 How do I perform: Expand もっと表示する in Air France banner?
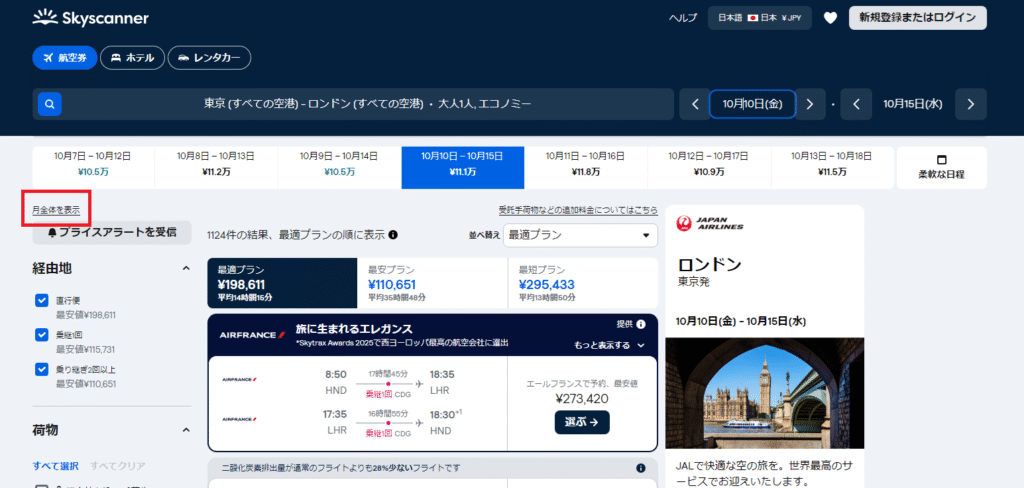pos(610,345)
